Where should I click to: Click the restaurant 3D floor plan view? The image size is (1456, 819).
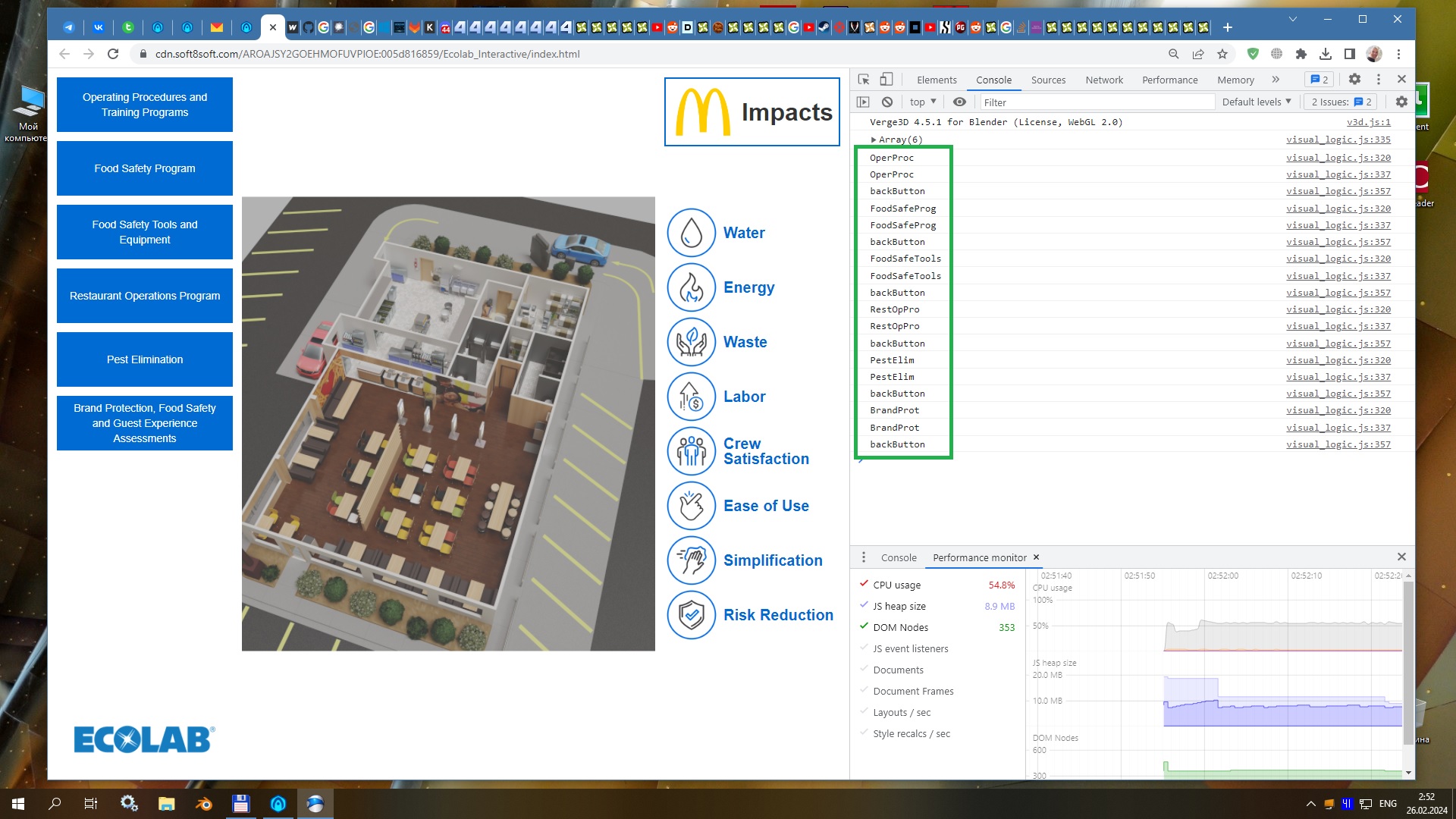point(448,423)
